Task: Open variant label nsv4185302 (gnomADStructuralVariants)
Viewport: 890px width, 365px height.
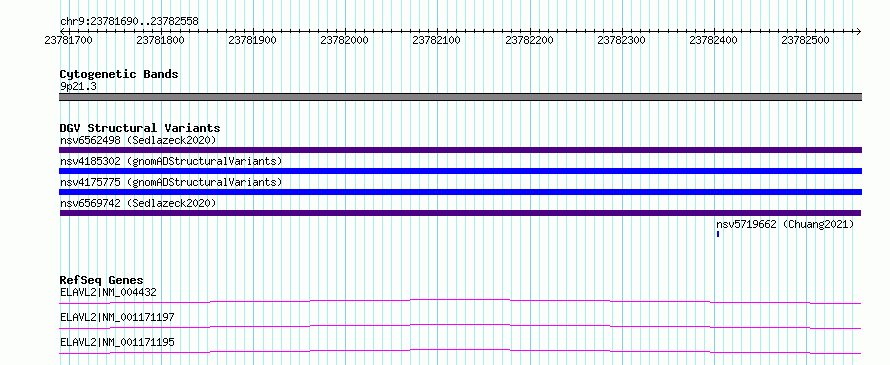Action: click(x=171, y=161)
